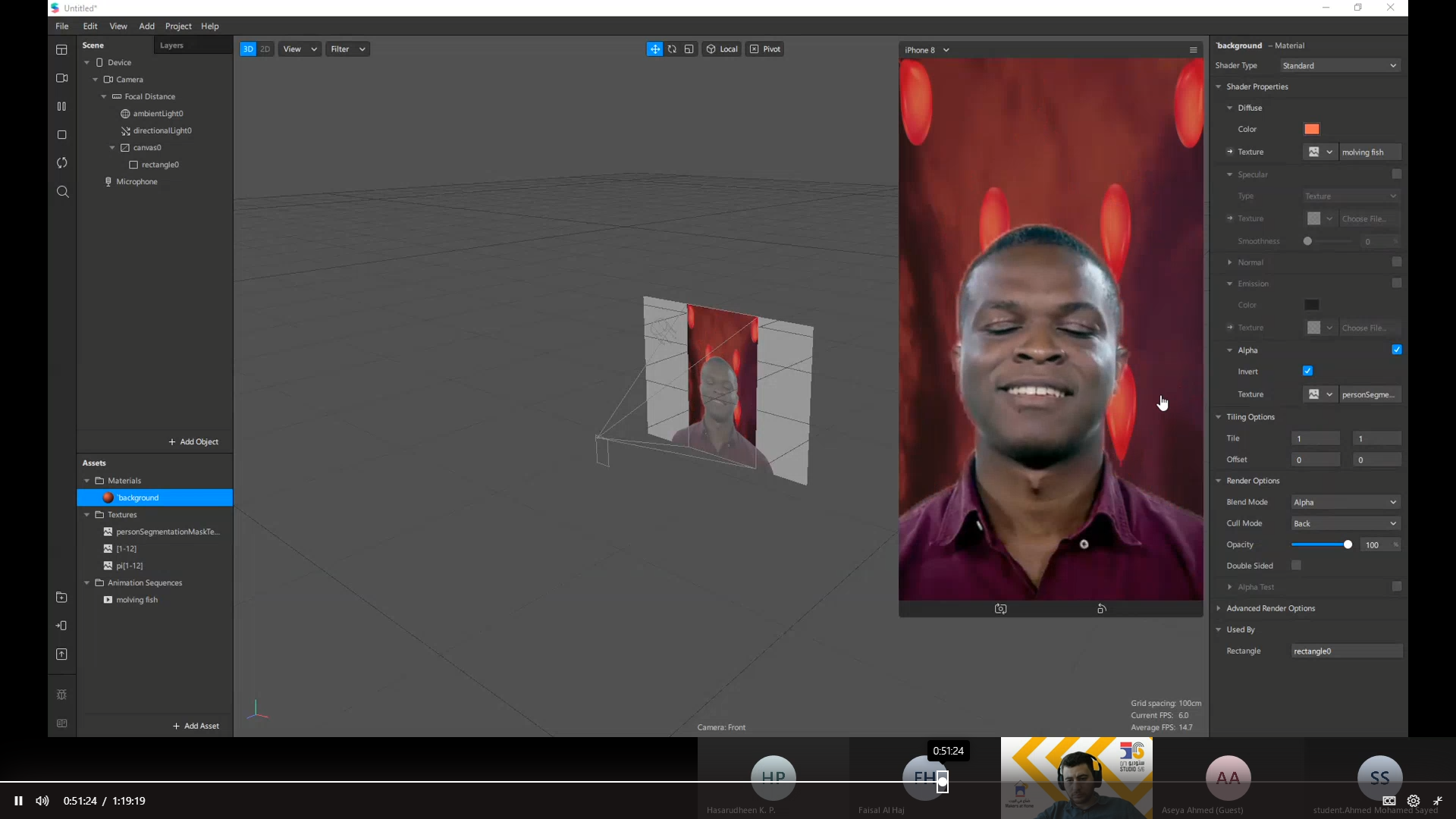Take preview snapshot with camera icon
Screen dimensions: 1456x819
[1000, 609]
